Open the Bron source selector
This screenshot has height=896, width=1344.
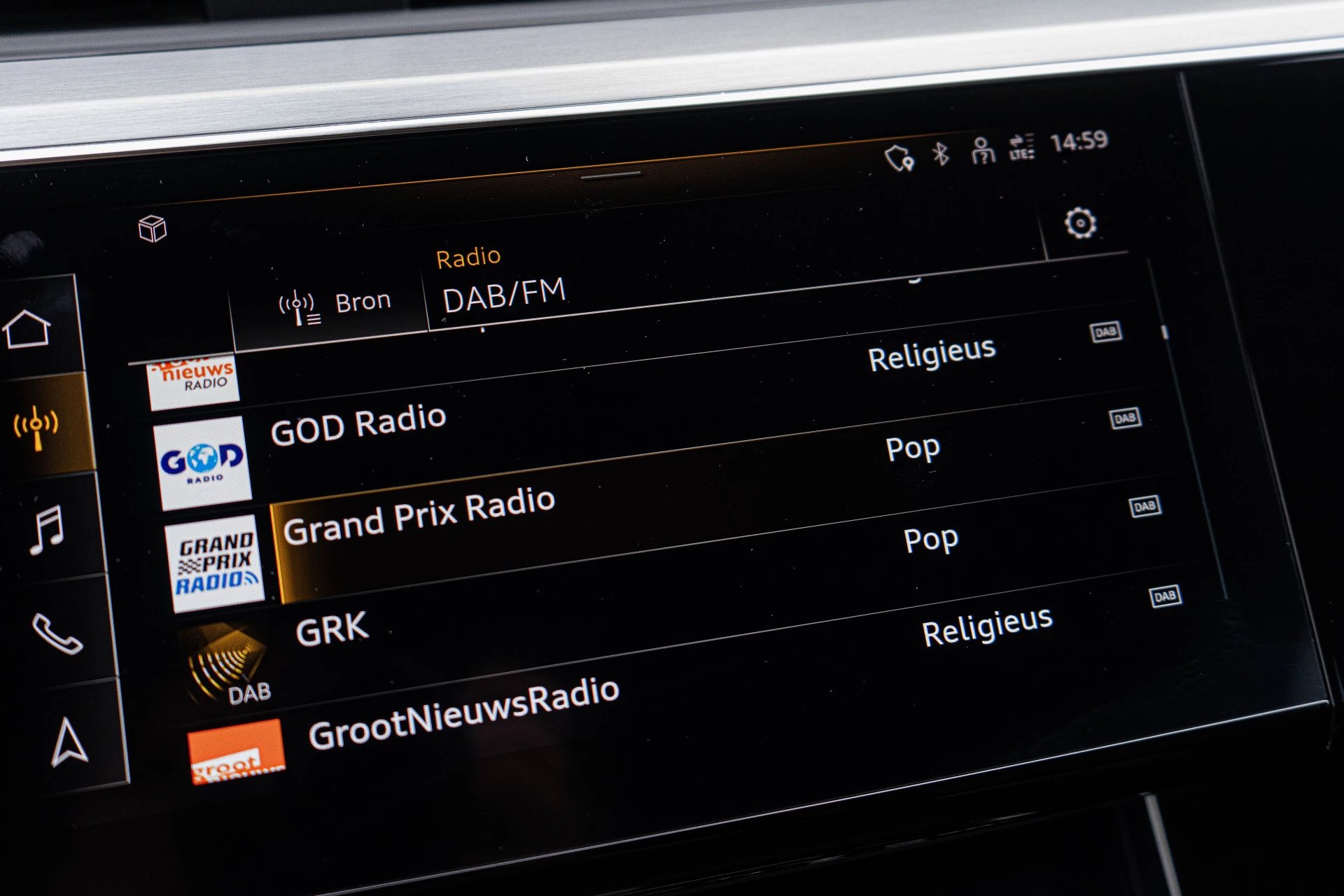pyautogui.click(x=334, y=305)
